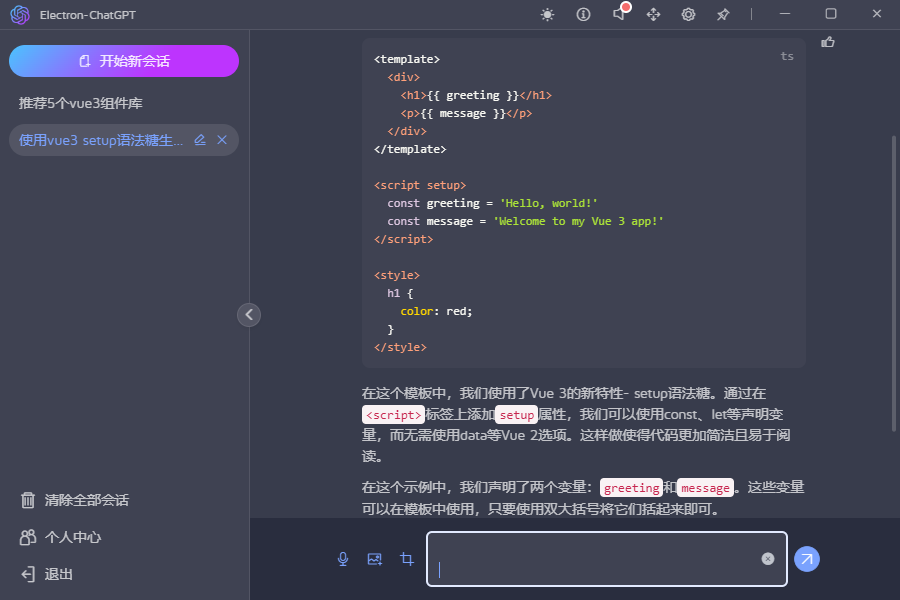
Task: Clear the input with the circled X
Action: (768, 559)
